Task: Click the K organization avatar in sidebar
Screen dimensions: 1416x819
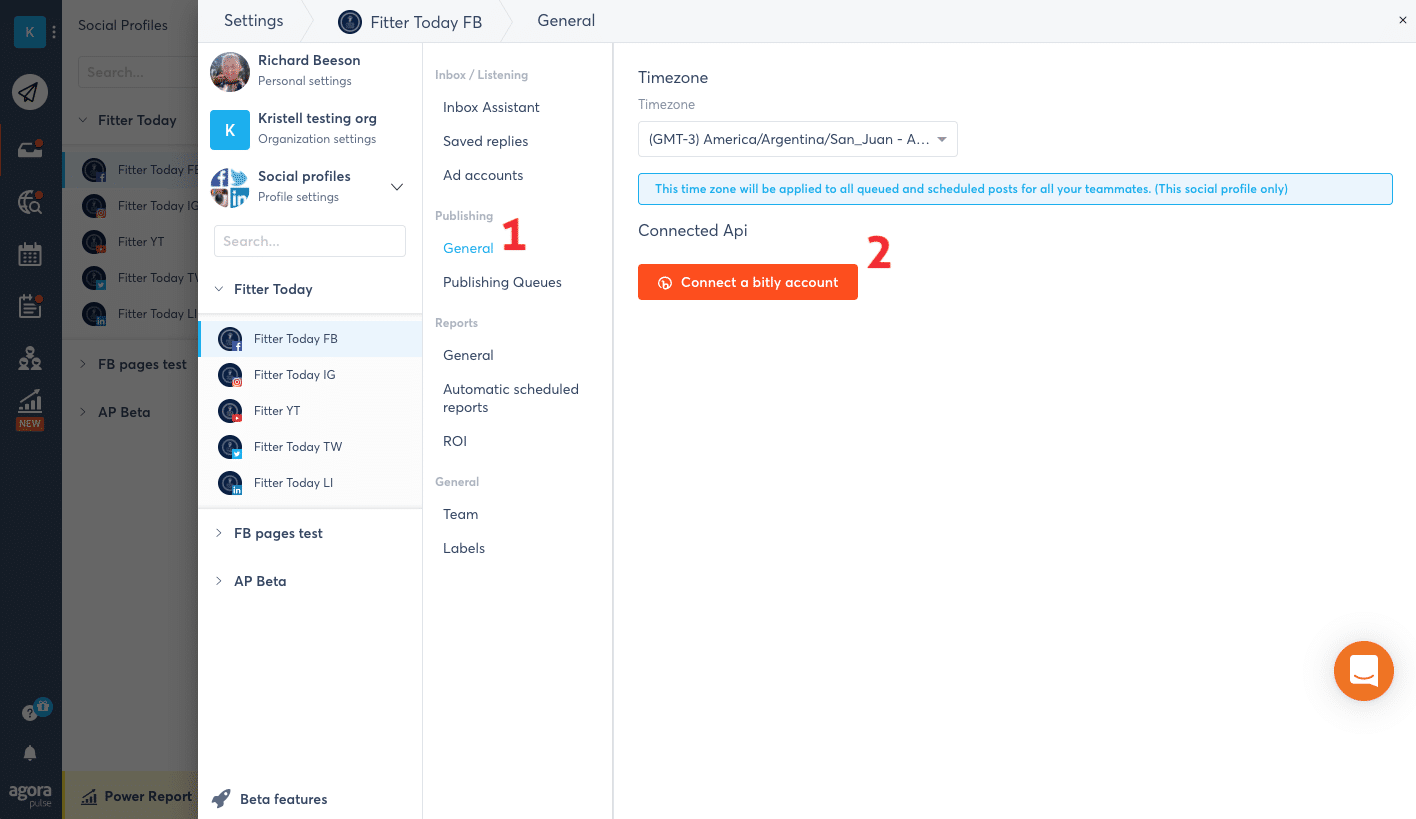Action: coord(30,31)
